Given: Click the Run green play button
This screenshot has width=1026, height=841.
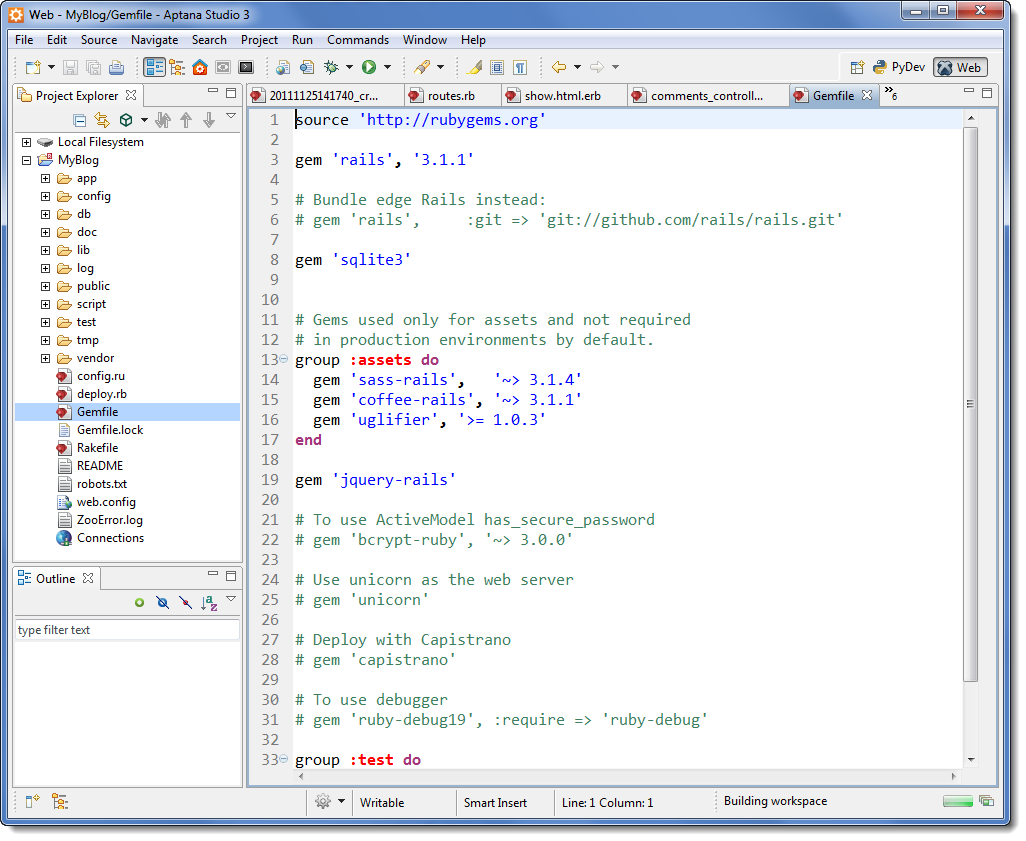Looking at the screenshot, I should (x=369, y=68).
